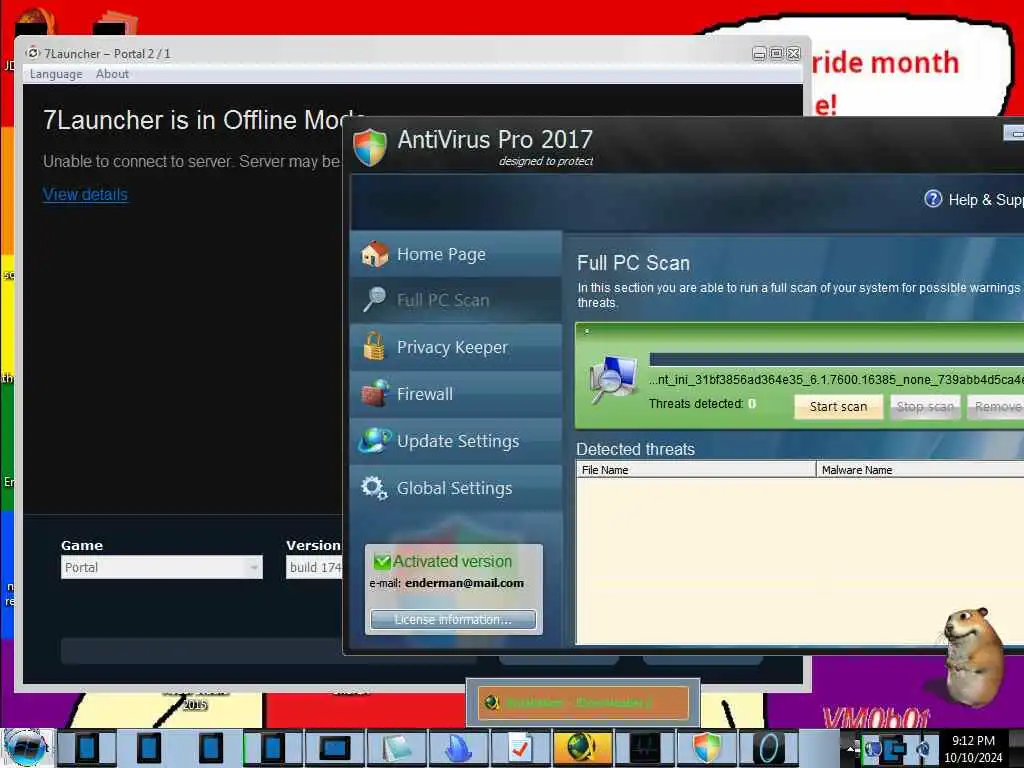The width and height of the screenshot is (1024, 768).
Task: Expand the Version dropdown showing build
Action: click(x=315, y=567)
